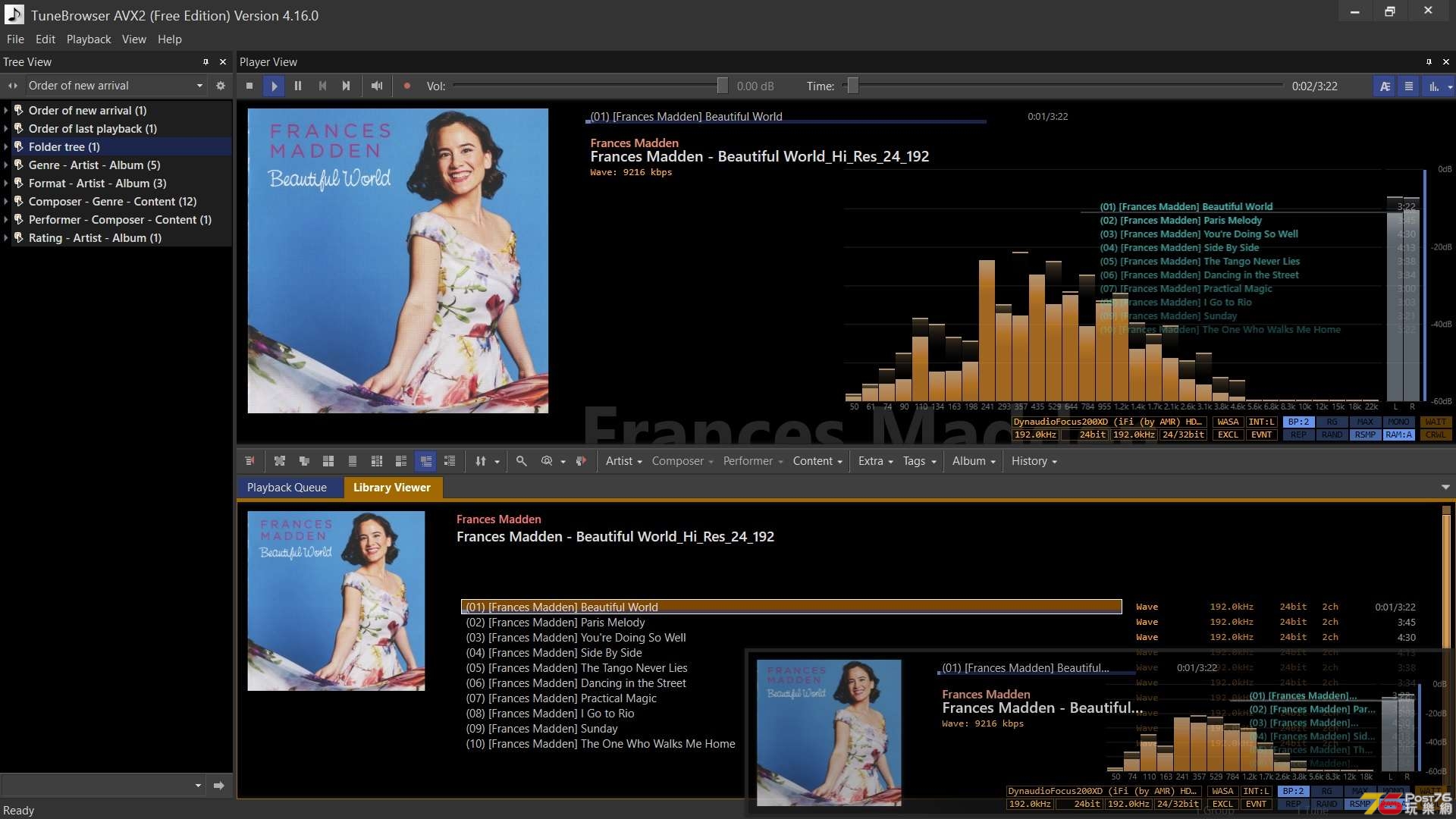Screen dimensions: 1456x819
Task: Select the single-column list view icon
Action: [x=353, y=461]
